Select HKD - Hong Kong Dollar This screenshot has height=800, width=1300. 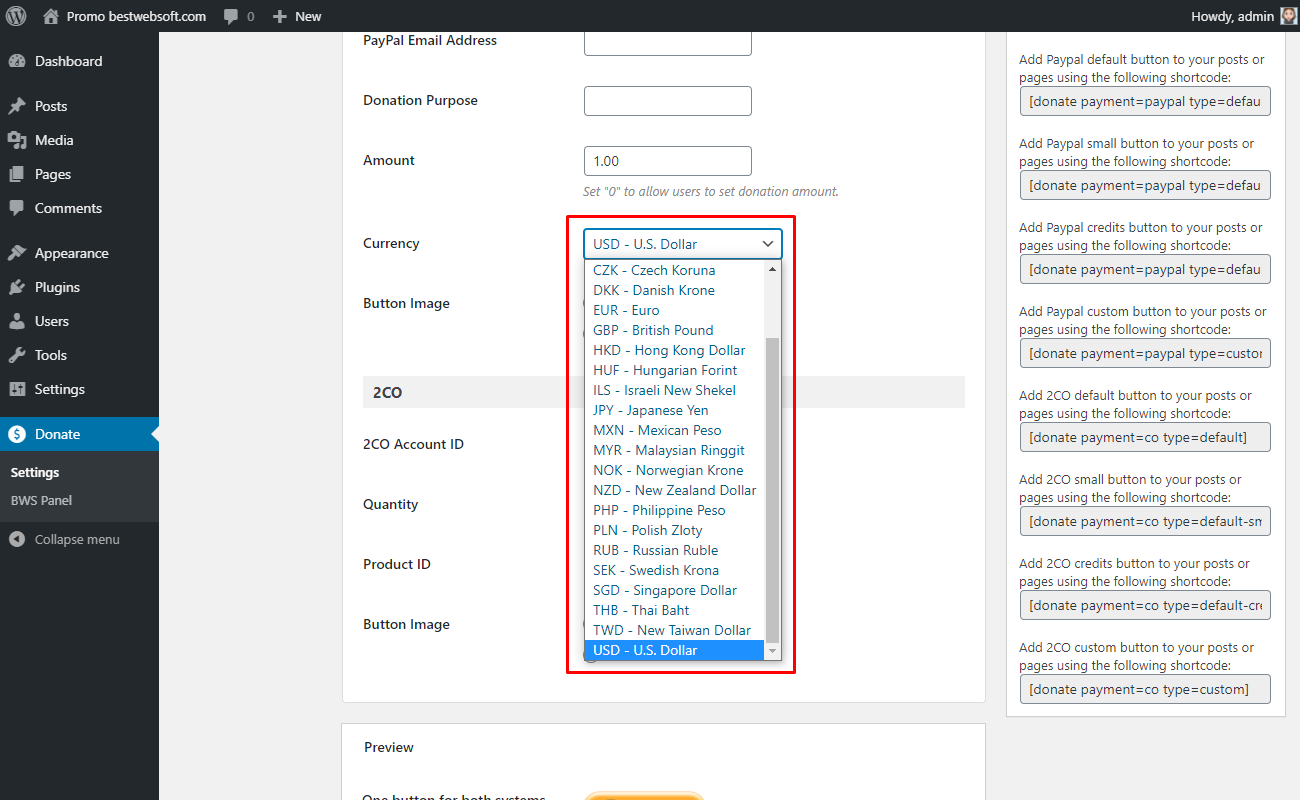tap(675, 350)
